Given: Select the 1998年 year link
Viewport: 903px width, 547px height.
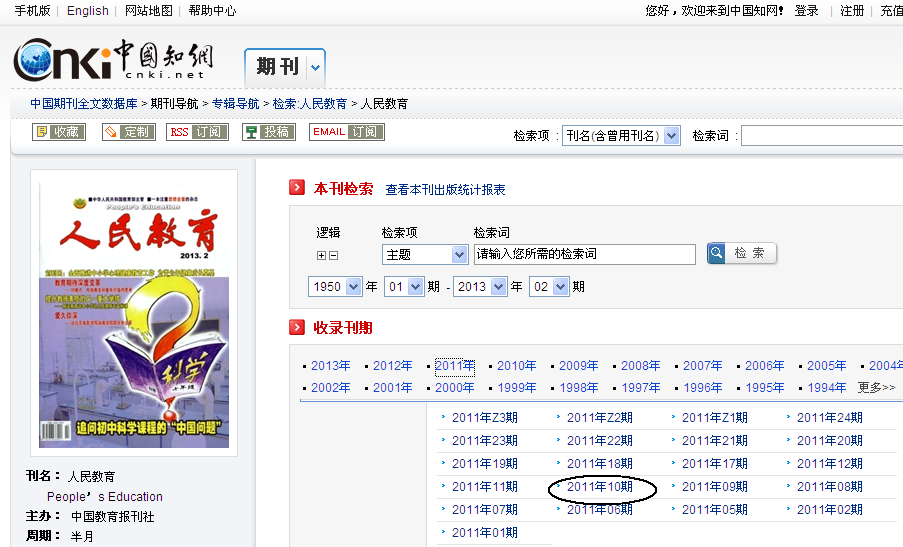Looking at the screenshot, I should click(579, 388).
